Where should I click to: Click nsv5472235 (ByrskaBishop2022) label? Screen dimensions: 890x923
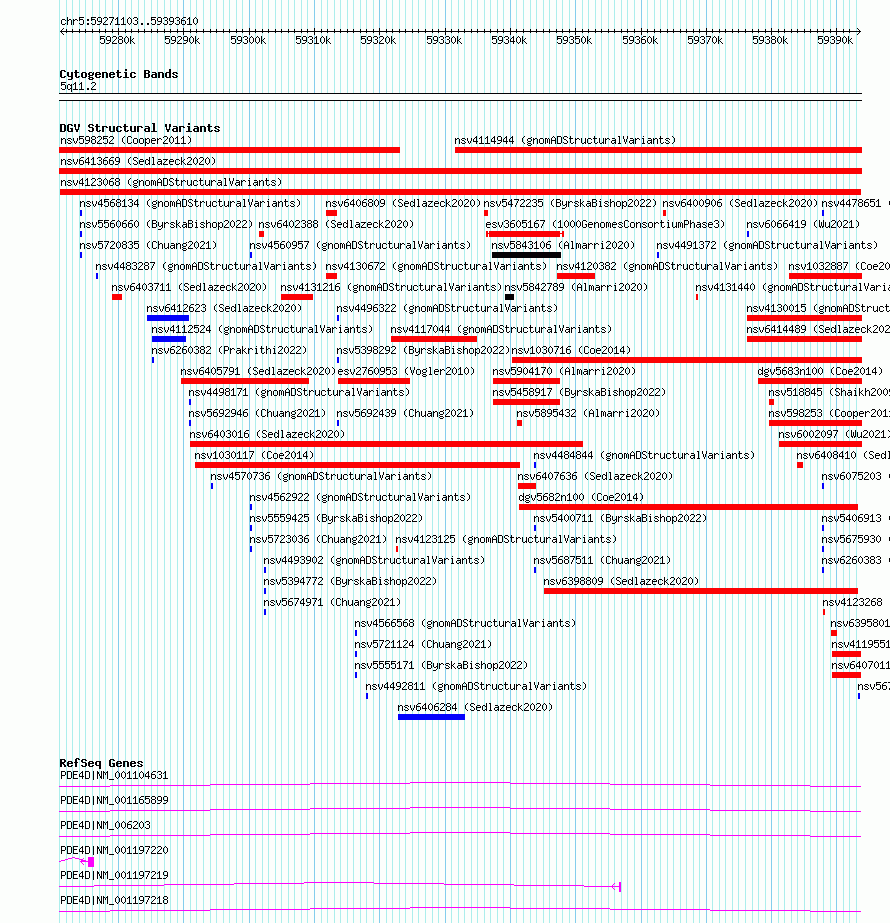point(570,203)
